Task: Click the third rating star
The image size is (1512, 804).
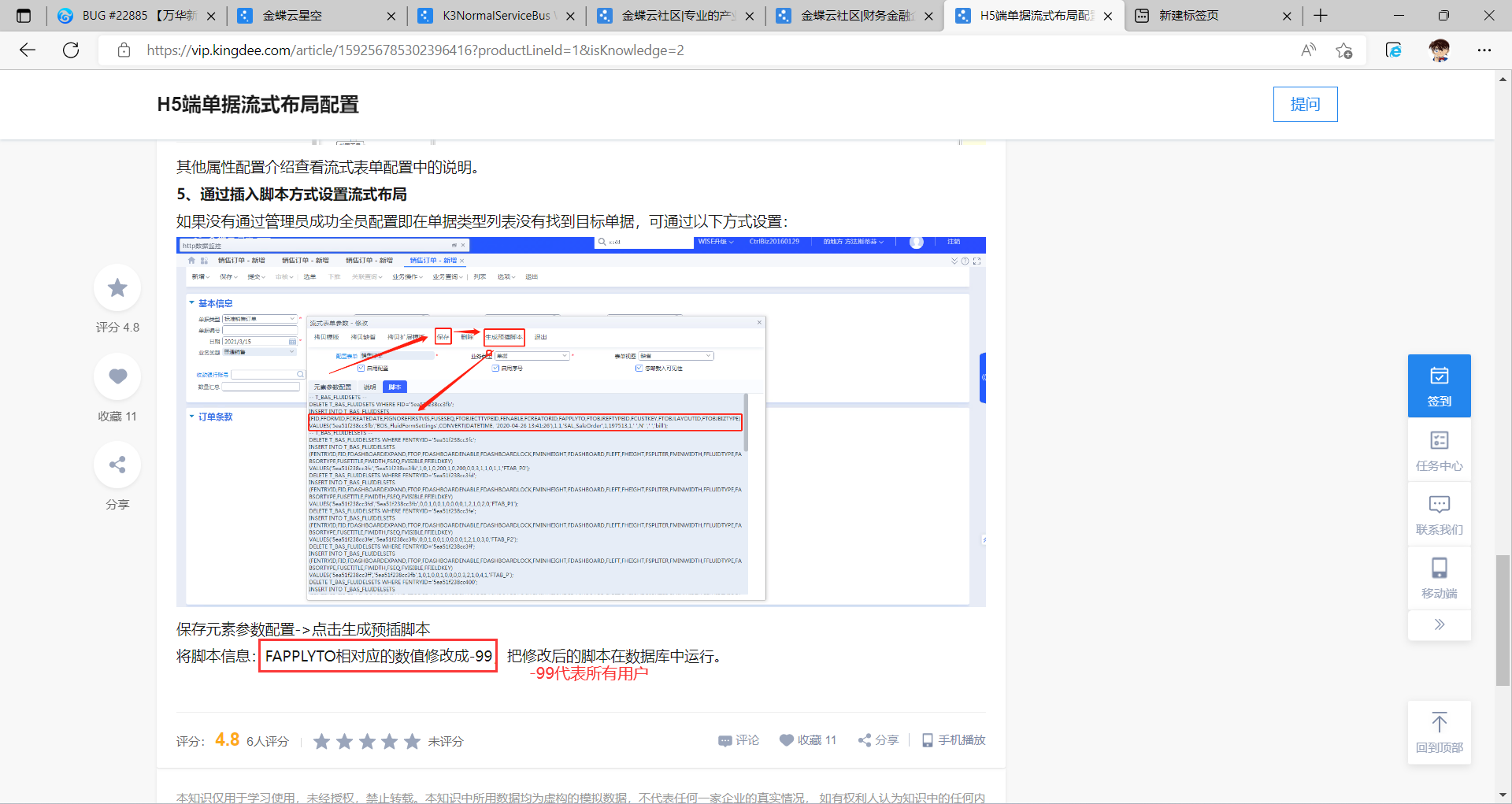Action: (x=367, y=741)
